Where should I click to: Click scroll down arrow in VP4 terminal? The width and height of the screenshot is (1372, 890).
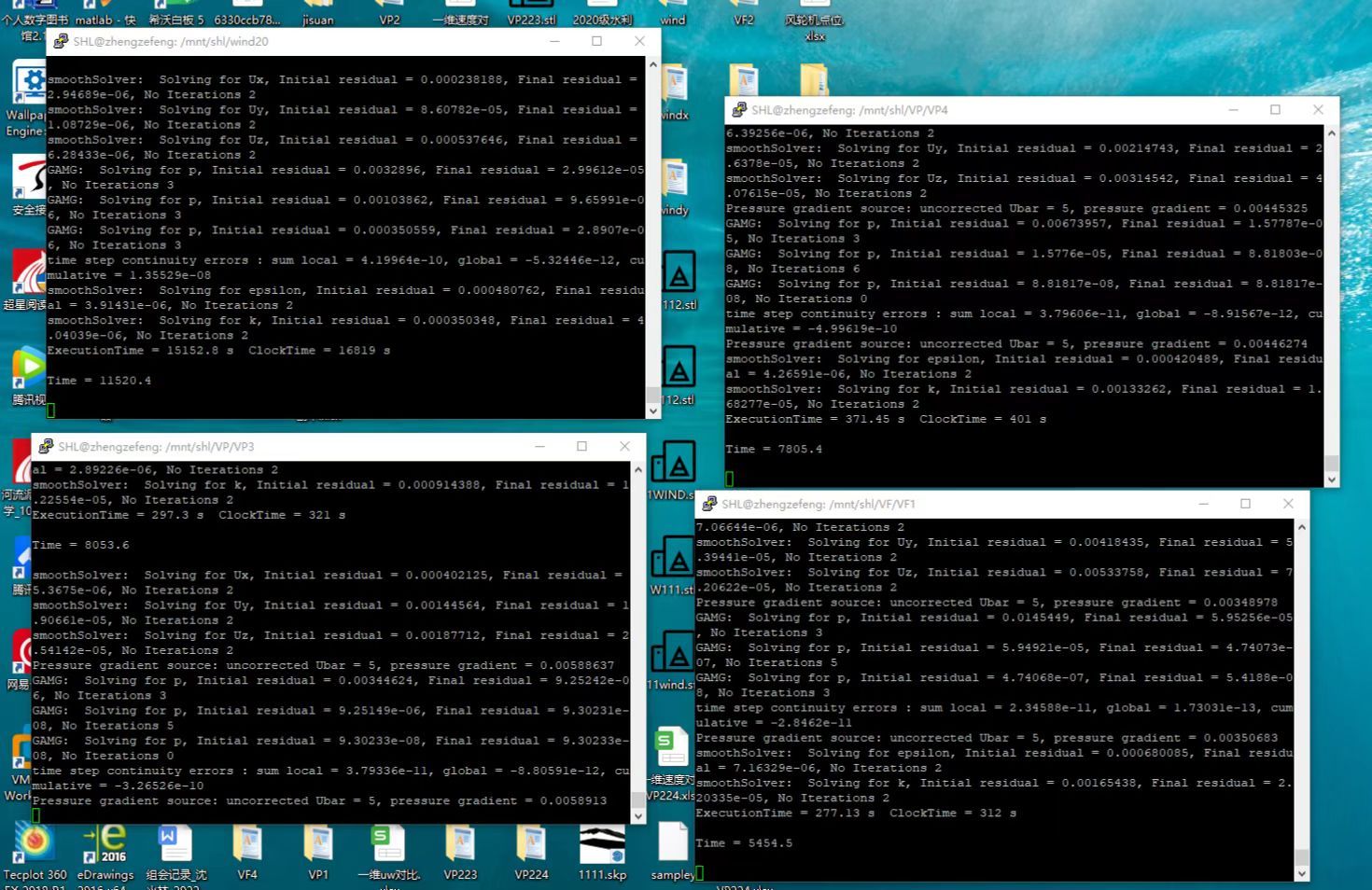click(x=1331, y=479)
